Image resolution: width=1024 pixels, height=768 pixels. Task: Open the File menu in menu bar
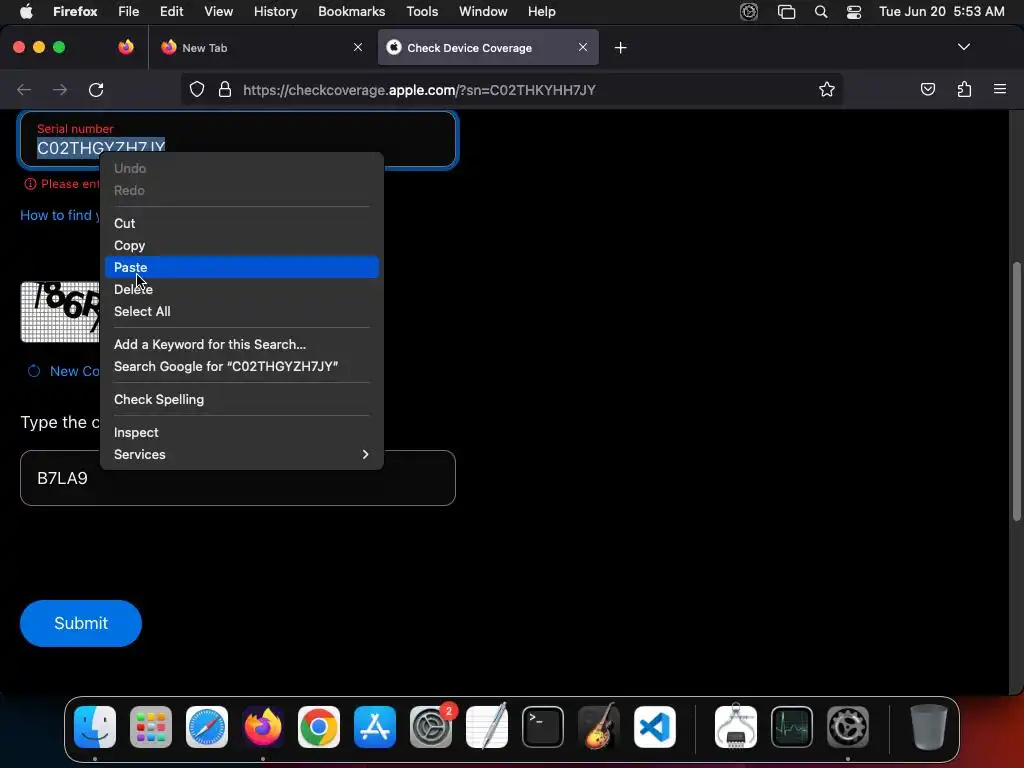pos(129,12)
